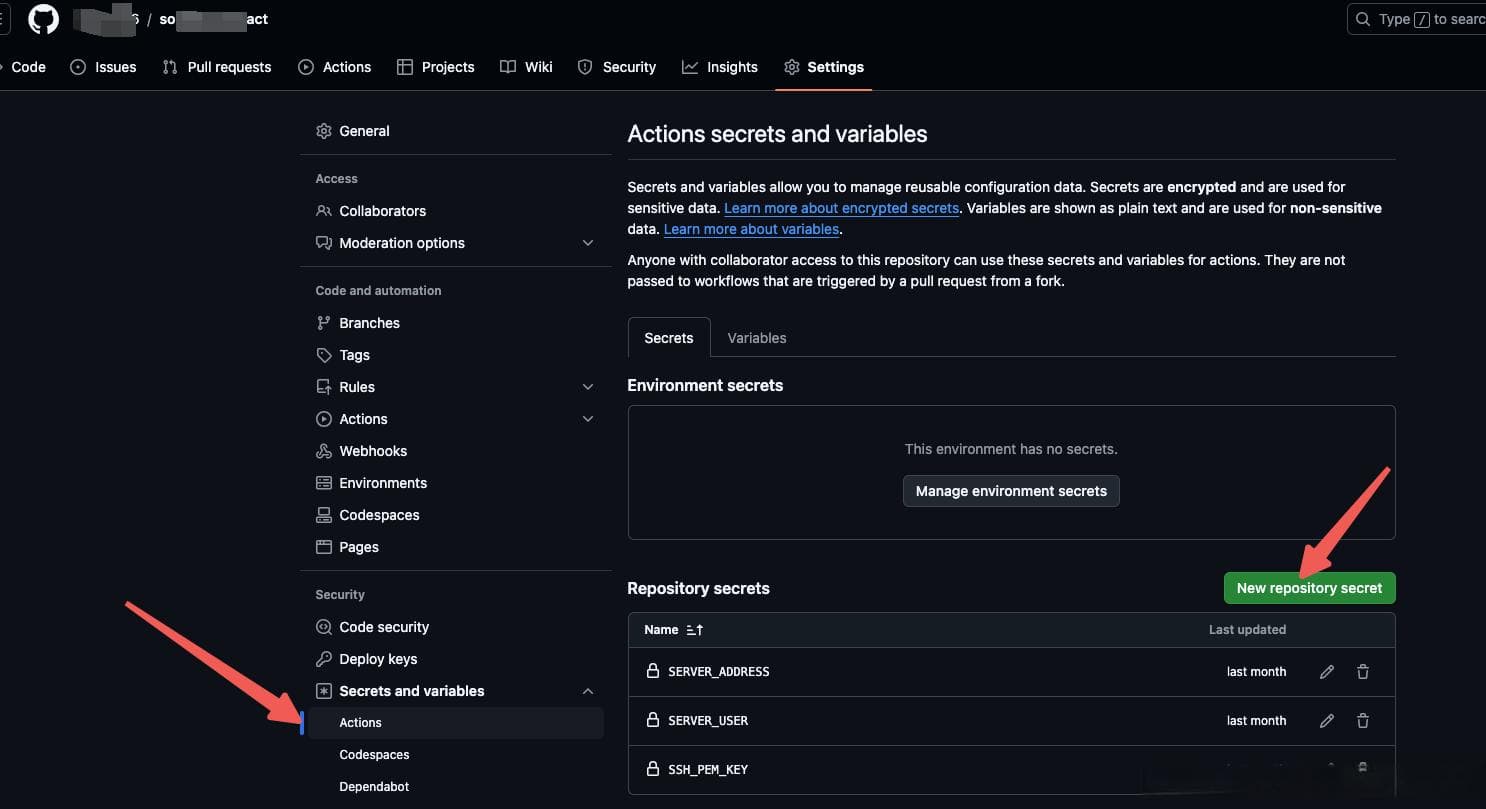
Task: Click the Webhooks icon in sidebar
Action: click(324, 451)
